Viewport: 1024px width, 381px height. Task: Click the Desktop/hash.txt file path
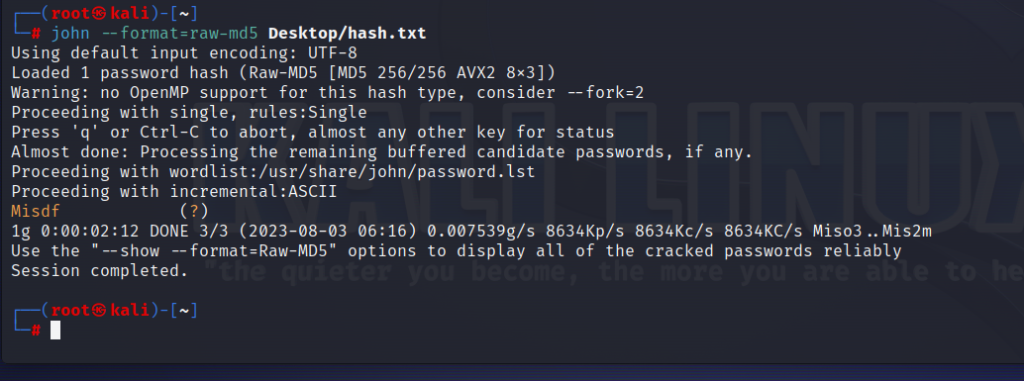tap(347, 33)
